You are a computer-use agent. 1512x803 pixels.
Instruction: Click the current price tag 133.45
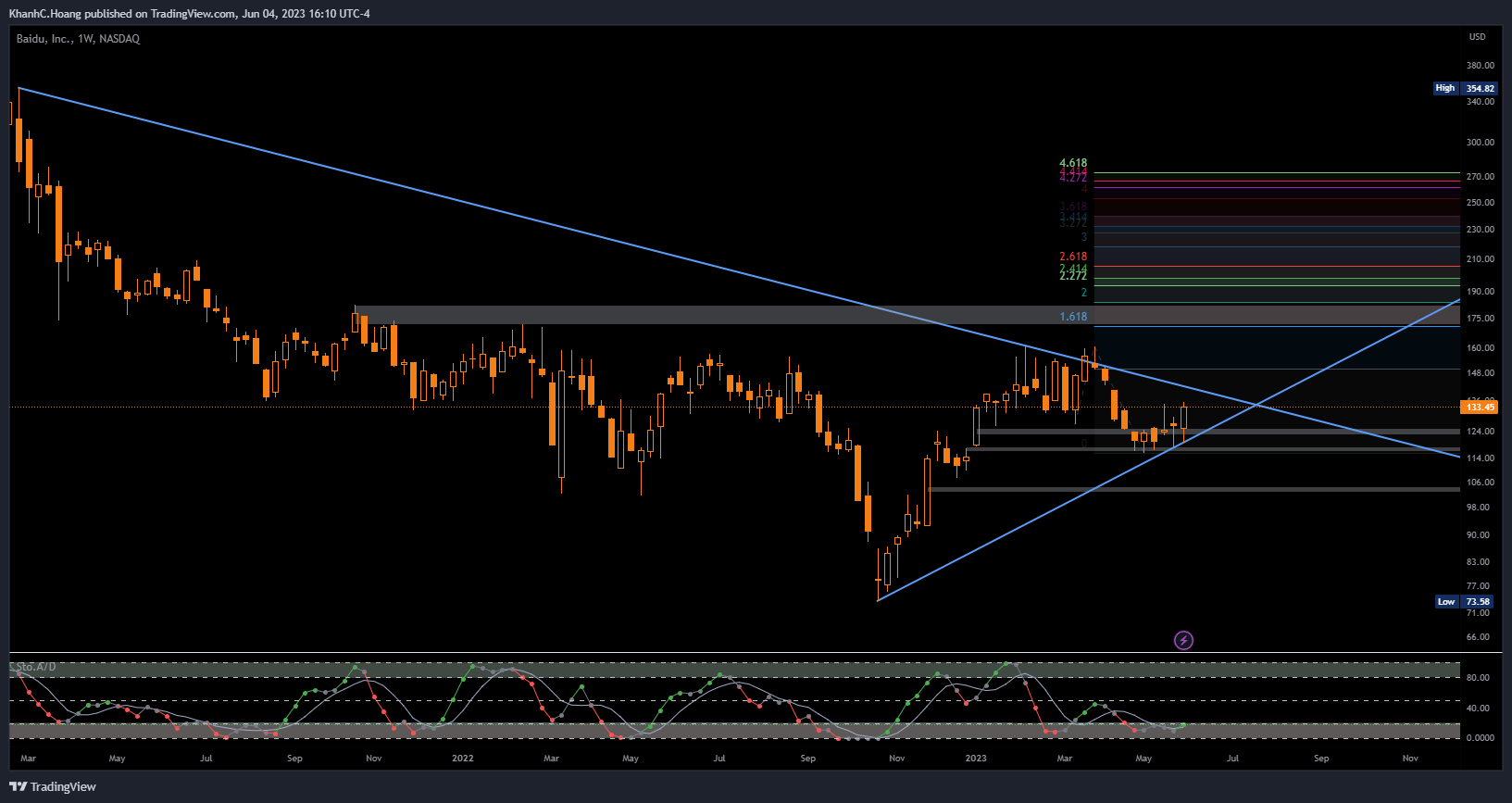(1480, 408)
